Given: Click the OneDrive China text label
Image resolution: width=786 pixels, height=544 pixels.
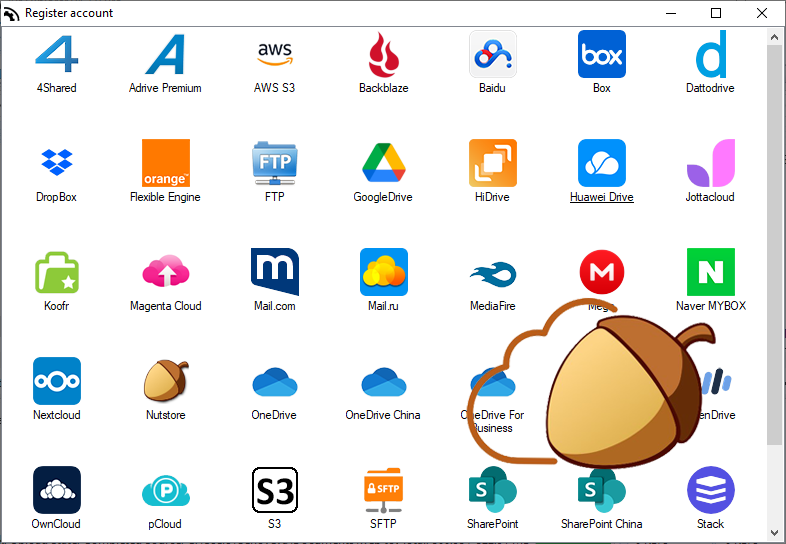Looking at the screenshot, I should [x=383, y=415].
